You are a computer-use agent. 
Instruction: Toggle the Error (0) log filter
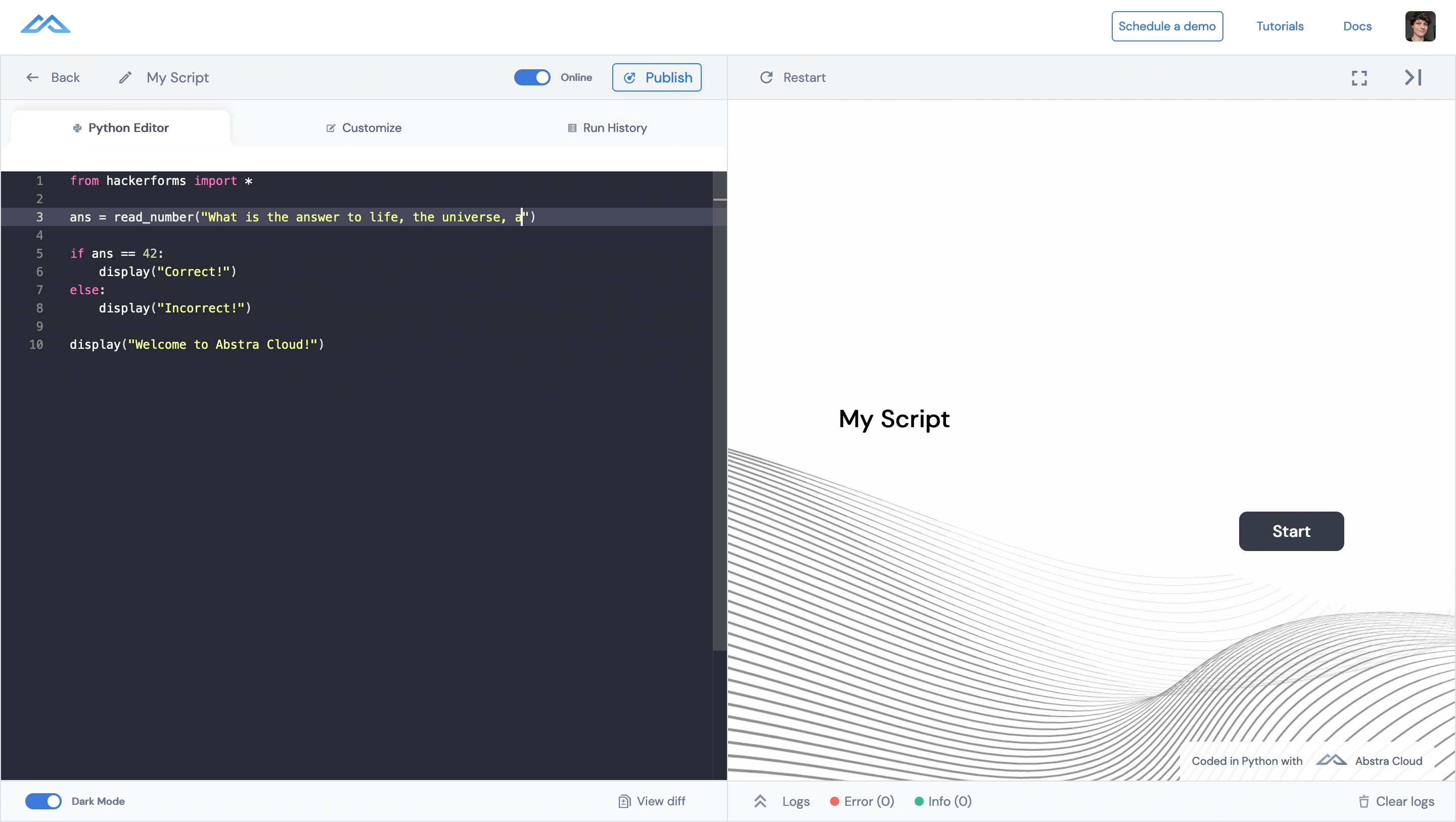861,801
